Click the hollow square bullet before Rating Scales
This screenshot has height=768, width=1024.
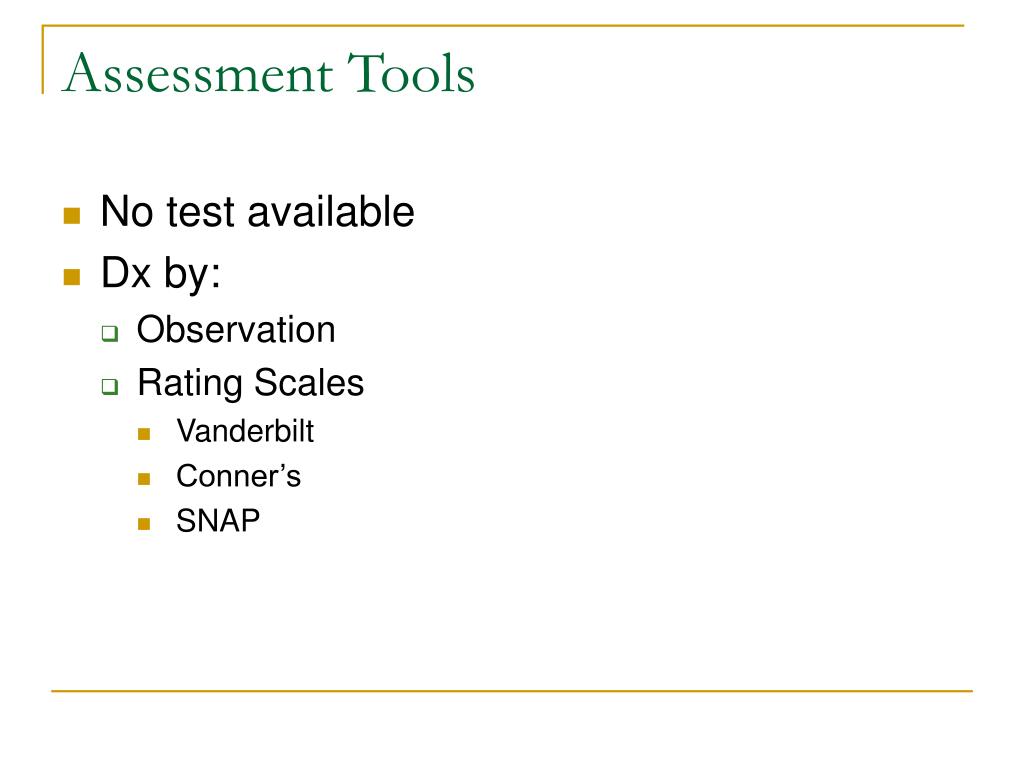pyautogui.click(x=110, y=386)
